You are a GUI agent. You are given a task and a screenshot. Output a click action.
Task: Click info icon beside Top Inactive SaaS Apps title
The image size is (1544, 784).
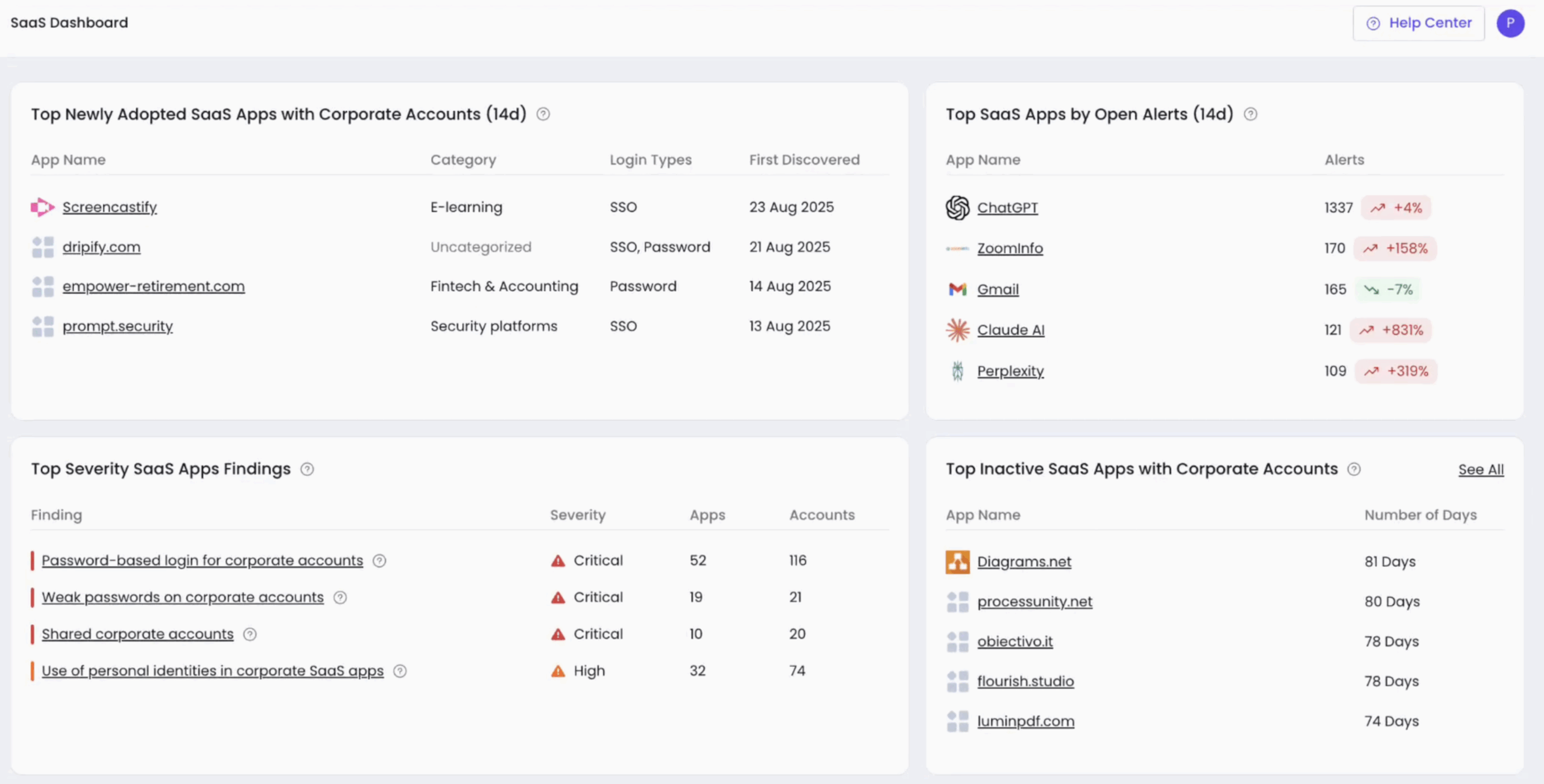(1354, 469)
